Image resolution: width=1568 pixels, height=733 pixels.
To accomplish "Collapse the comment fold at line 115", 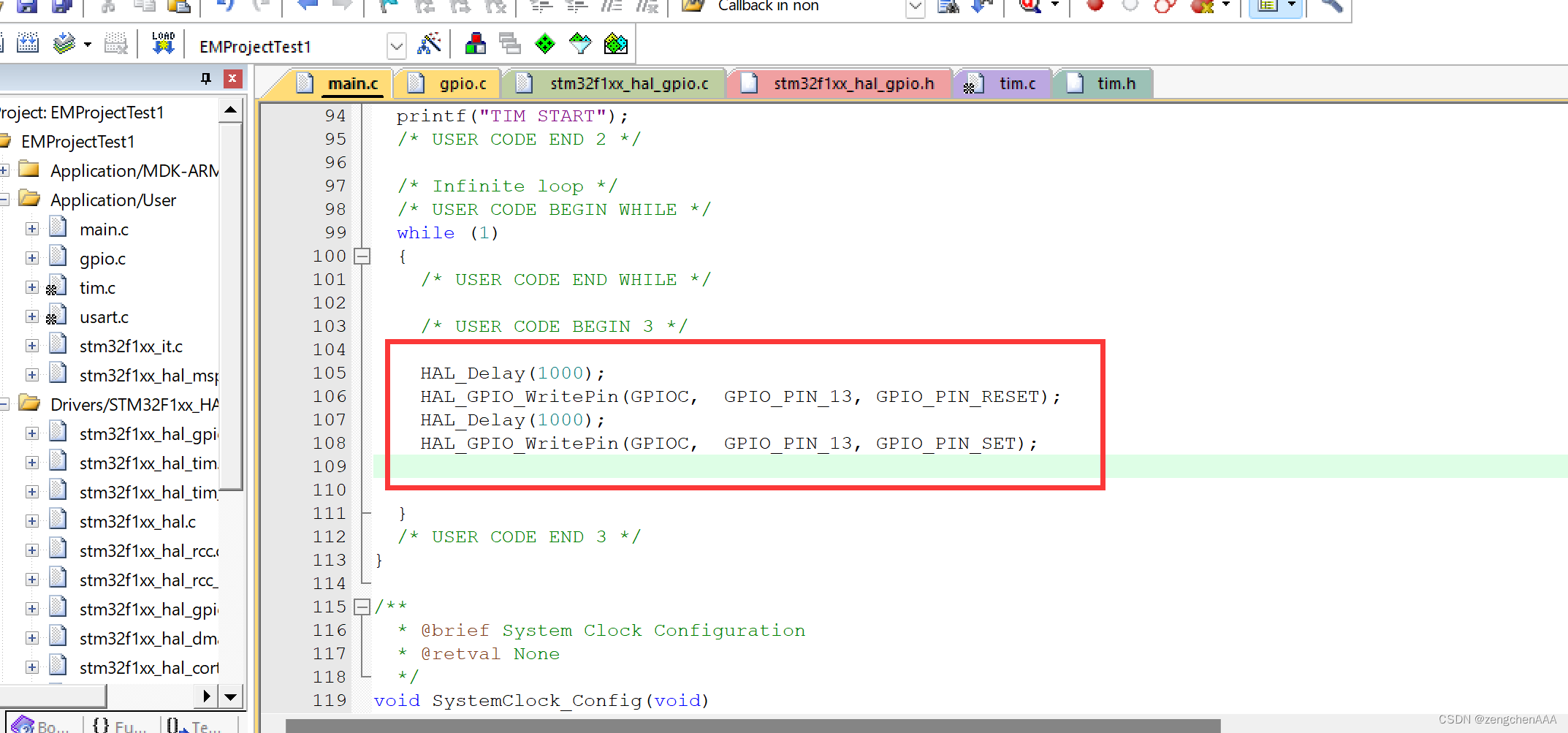I will (x=362, y=607).
